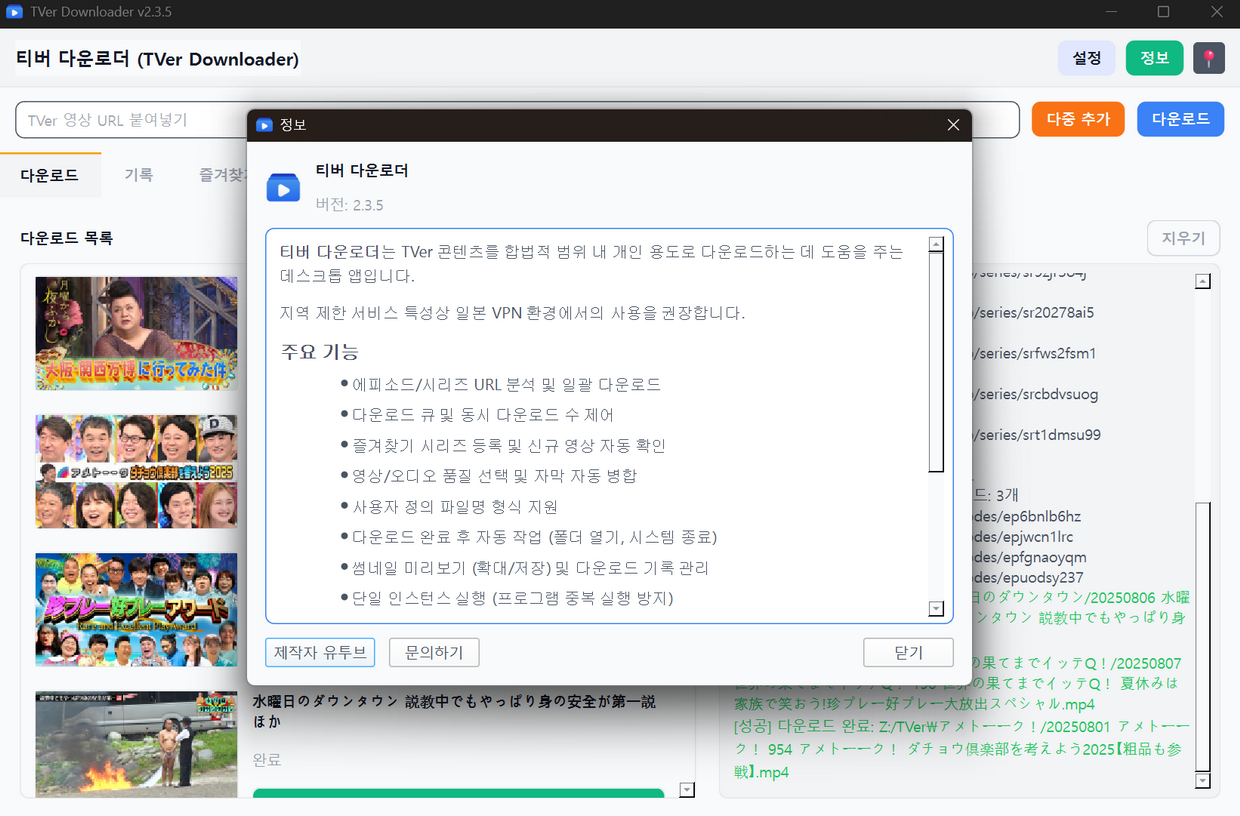1240x816 pixels.
Task: Click log line ending epuodsy237
Action: tap(1028, 577)
